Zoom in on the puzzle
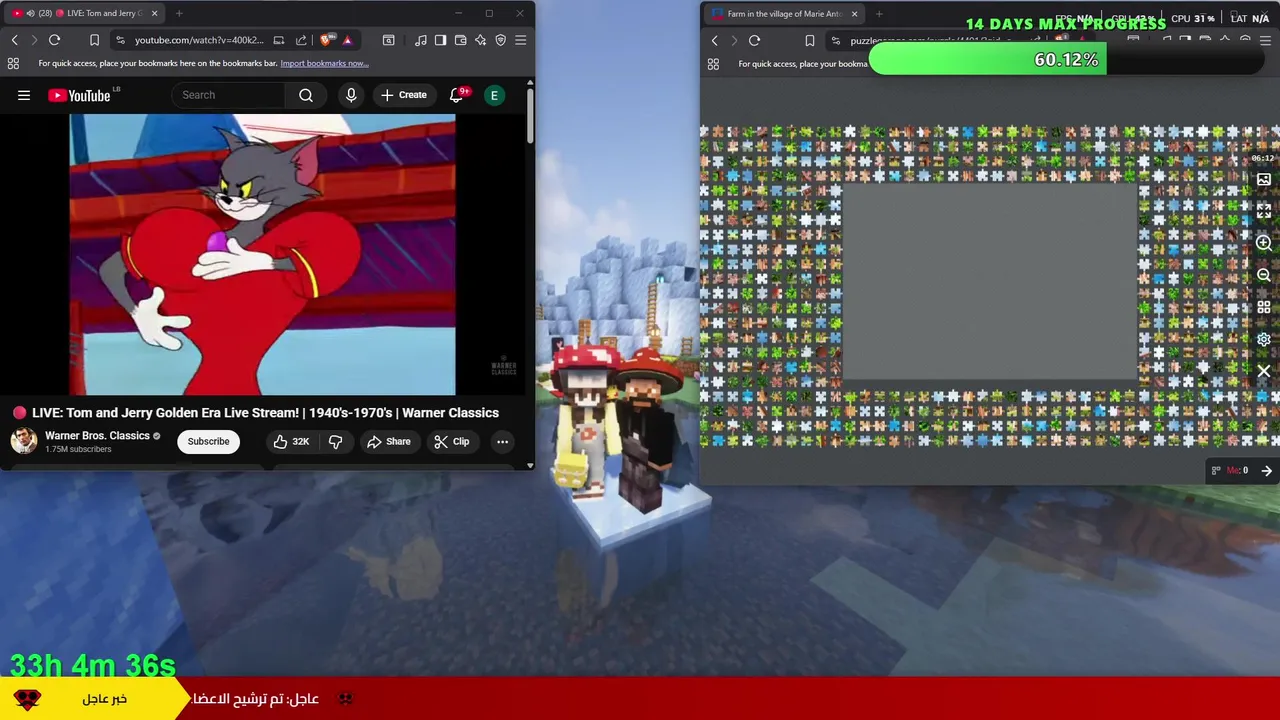Screen dimensions: 1280x720 pyautogui.click(x=1264, y=244)
